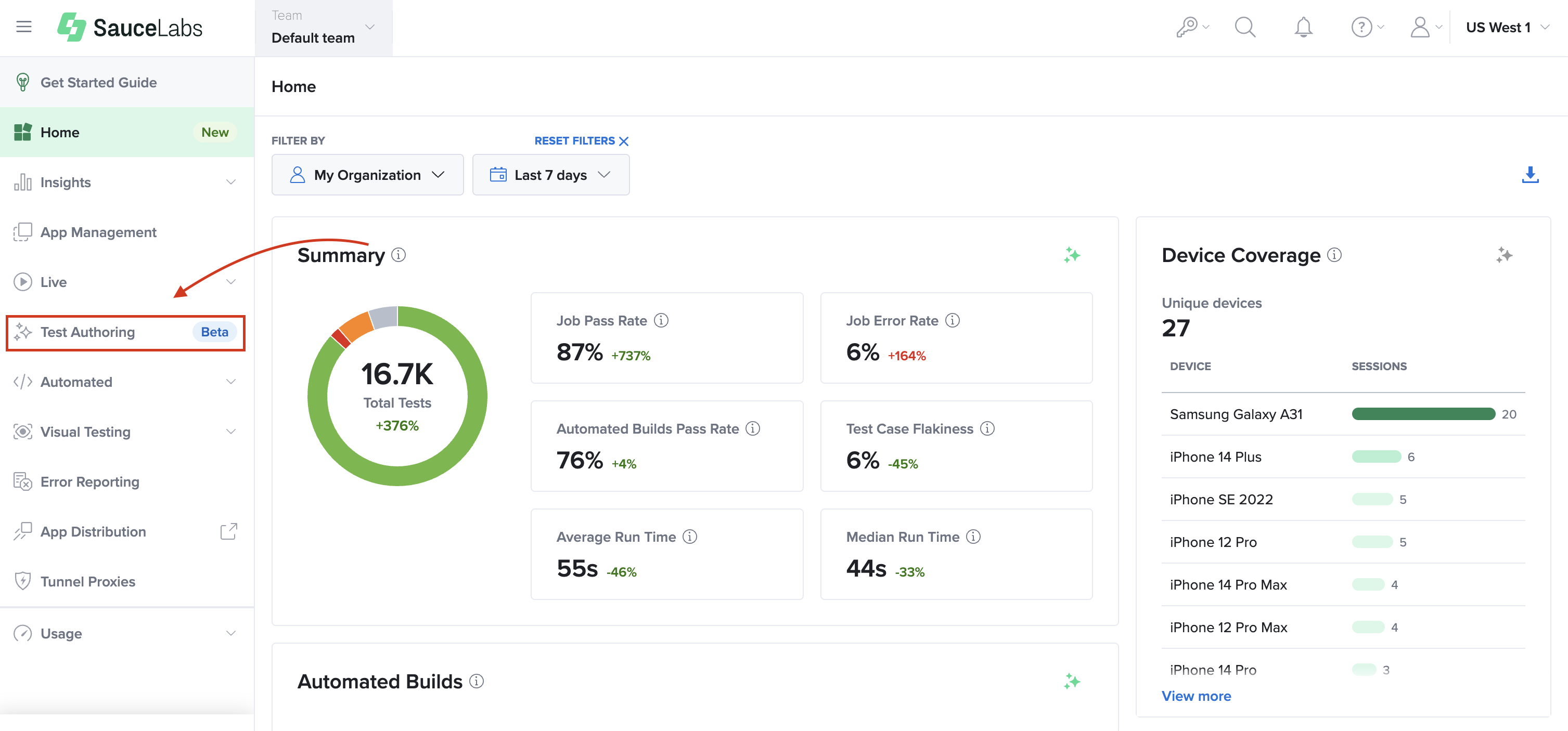
Task: Click the Device Coverage sparkle icon
Action: tap(1503, 255)
